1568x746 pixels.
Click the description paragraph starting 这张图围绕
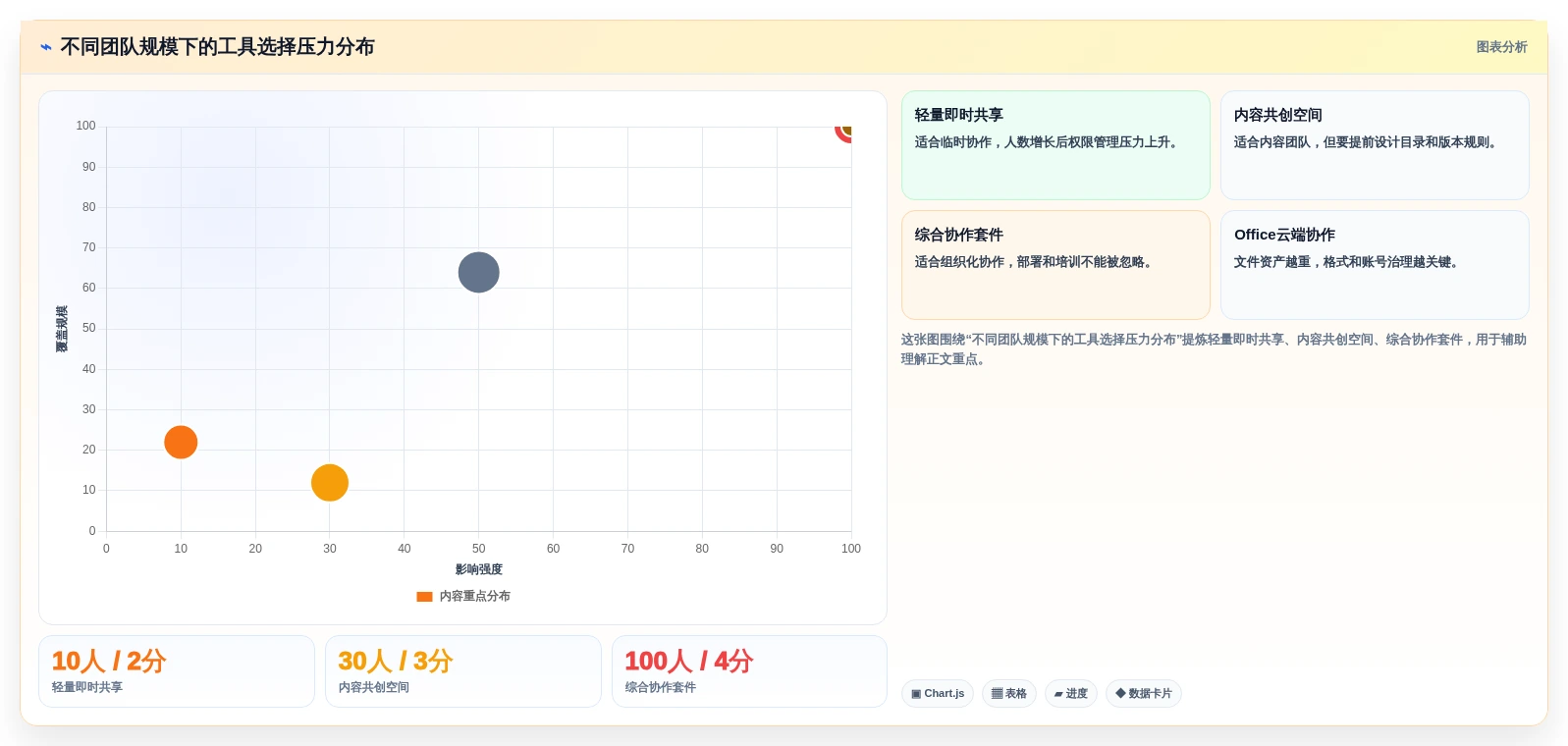(x=1215, y=349)
